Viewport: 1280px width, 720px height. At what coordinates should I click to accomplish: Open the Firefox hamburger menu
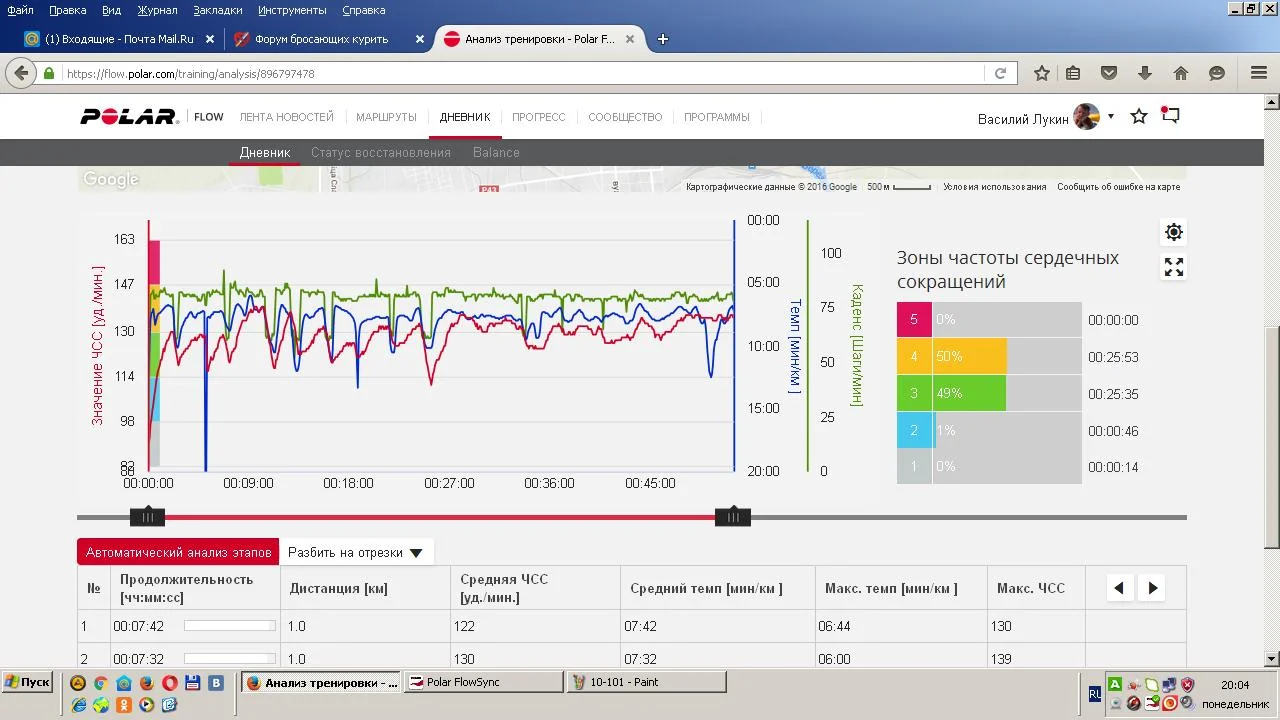pyautogui.click(x=1259, y=73)
